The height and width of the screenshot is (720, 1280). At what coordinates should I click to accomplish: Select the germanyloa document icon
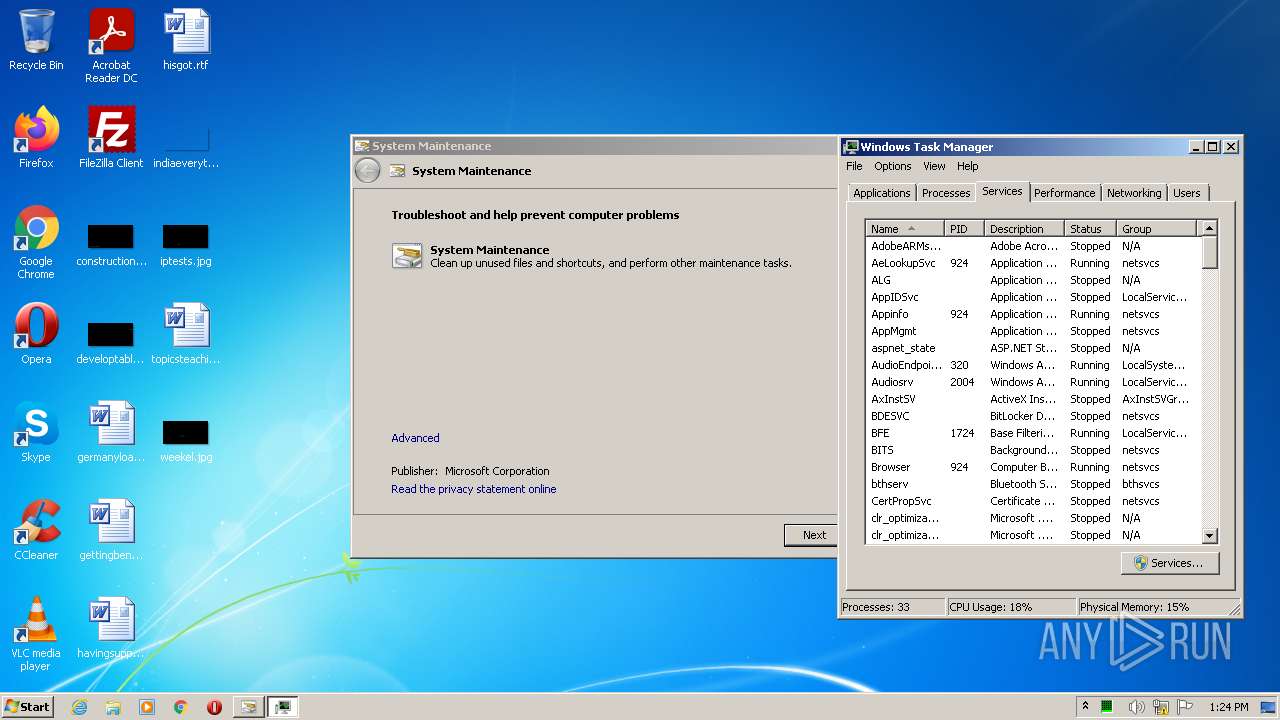tap(111, 432)
